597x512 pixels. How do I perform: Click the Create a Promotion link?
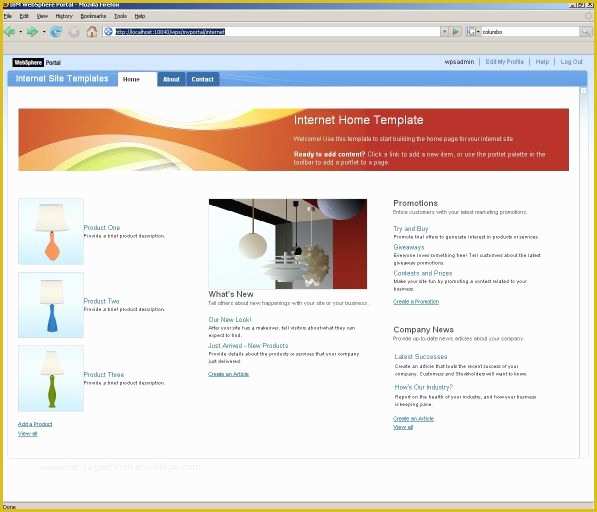pyautogui.click(x=416, y=301)
